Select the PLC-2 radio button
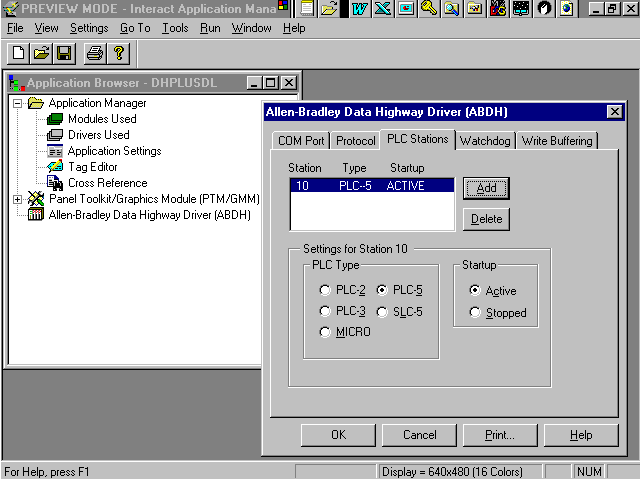Image resolution: width=640 pixels, height=480 pixels. coord(324,290)
